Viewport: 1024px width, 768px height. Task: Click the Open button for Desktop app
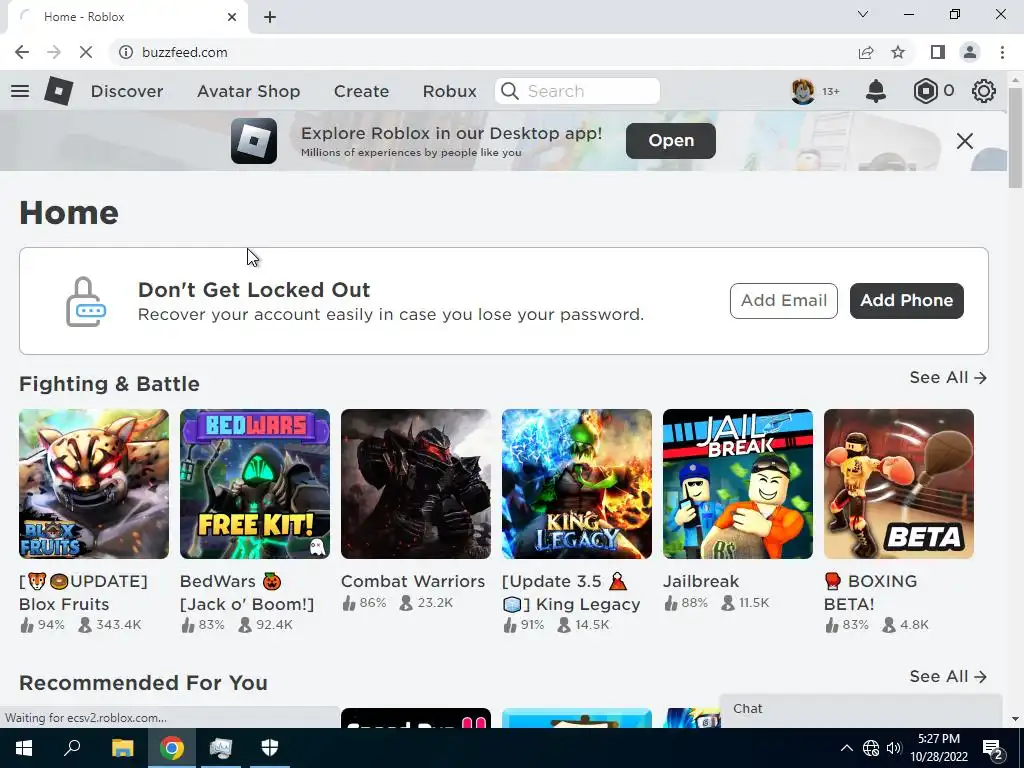click(x=671, y=140)
